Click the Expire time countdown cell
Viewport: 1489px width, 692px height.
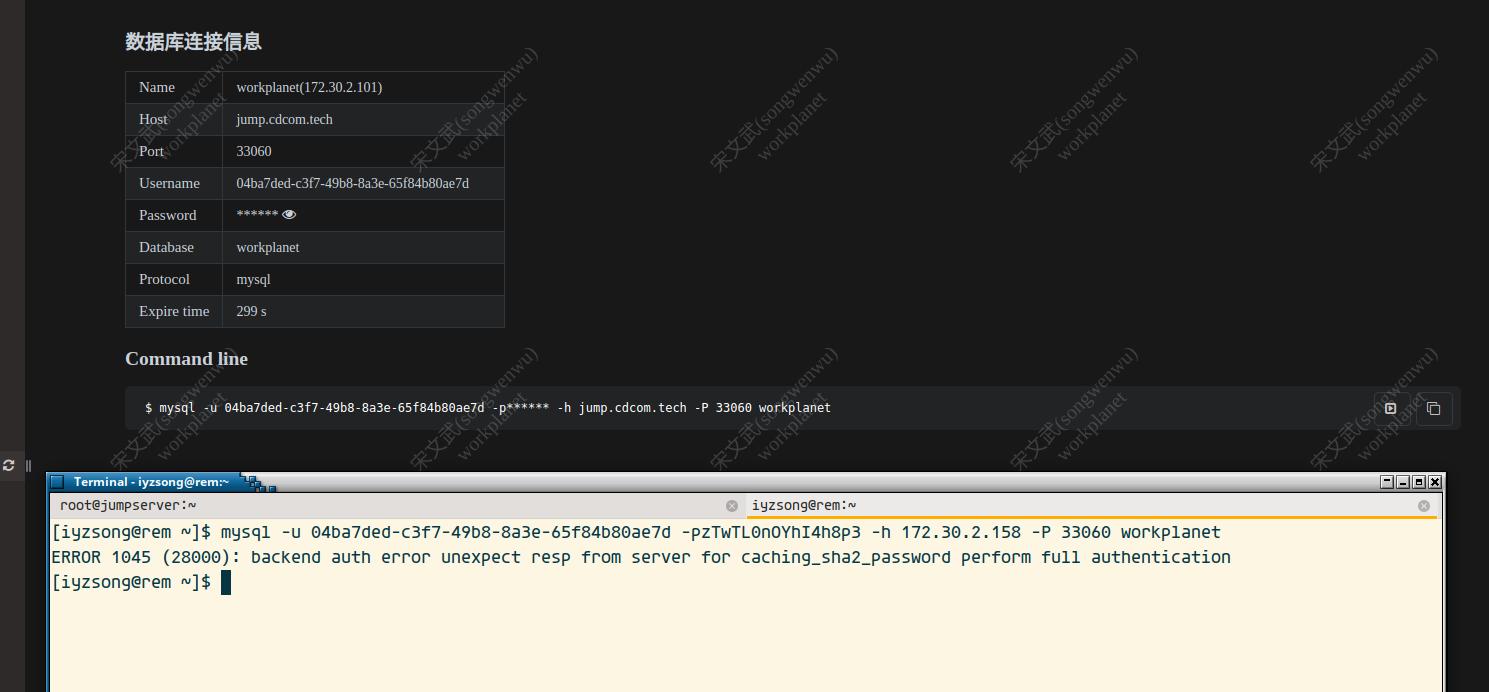(250, 311)
